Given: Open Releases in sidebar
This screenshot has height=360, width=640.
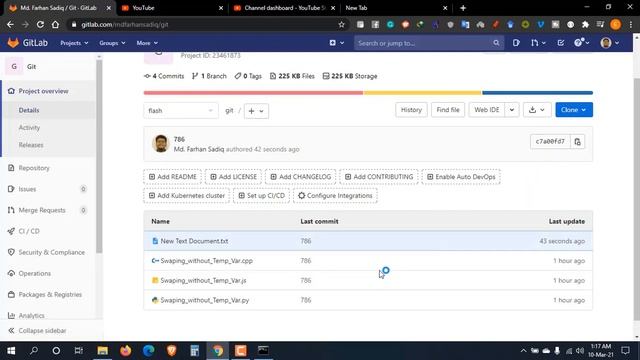Looking at the screenshot, I should coord(31,145).
